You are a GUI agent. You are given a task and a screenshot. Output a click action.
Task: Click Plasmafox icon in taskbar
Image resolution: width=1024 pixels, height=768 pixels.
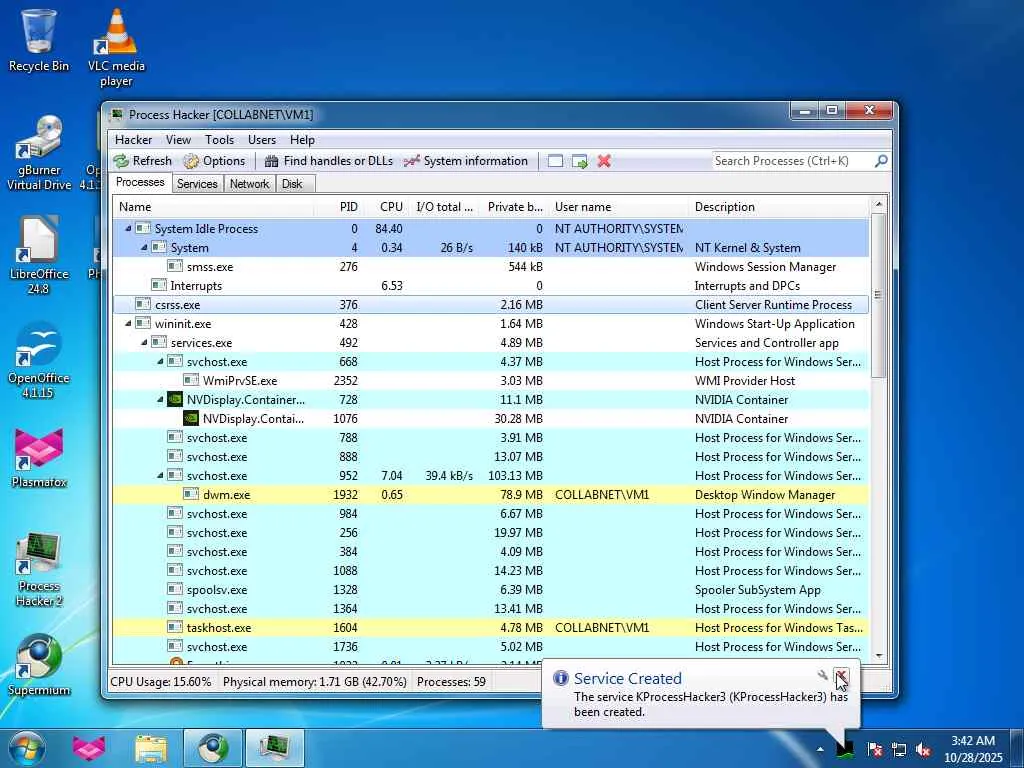point(89,748)
